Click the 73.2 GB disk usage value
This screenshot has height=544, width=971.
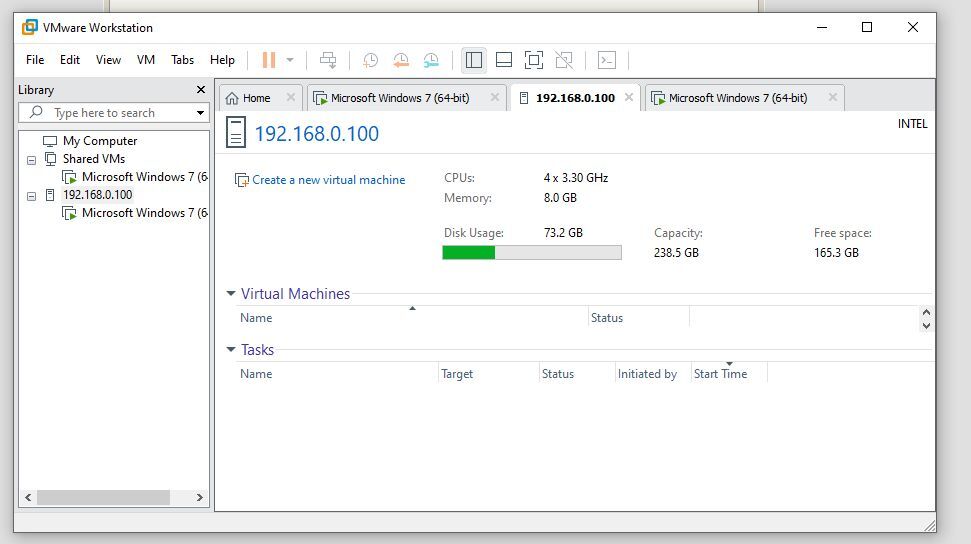click(564, 233)
